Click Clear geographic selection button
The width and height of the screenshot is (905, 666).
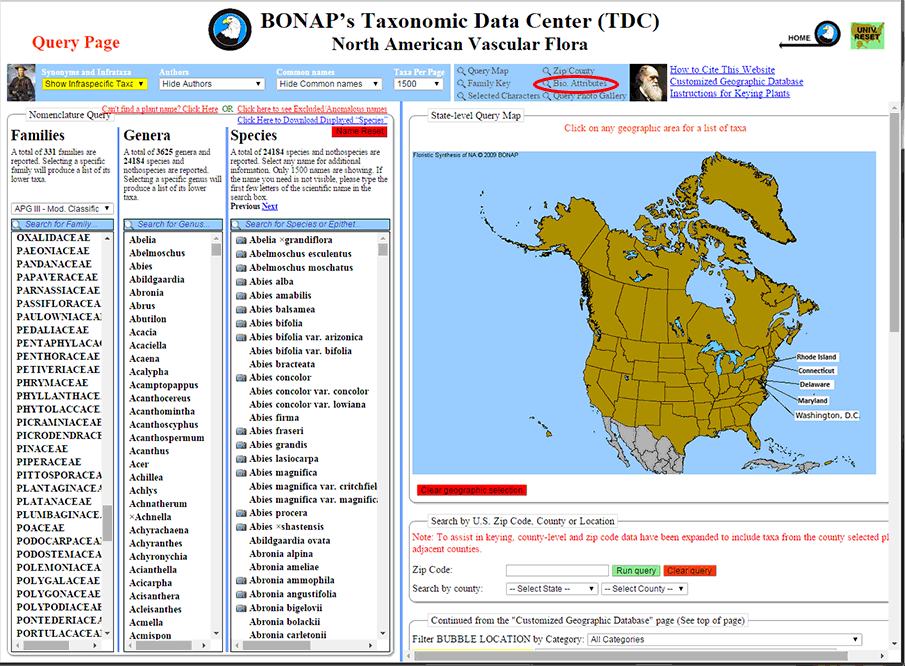click(x=472, y=490)
